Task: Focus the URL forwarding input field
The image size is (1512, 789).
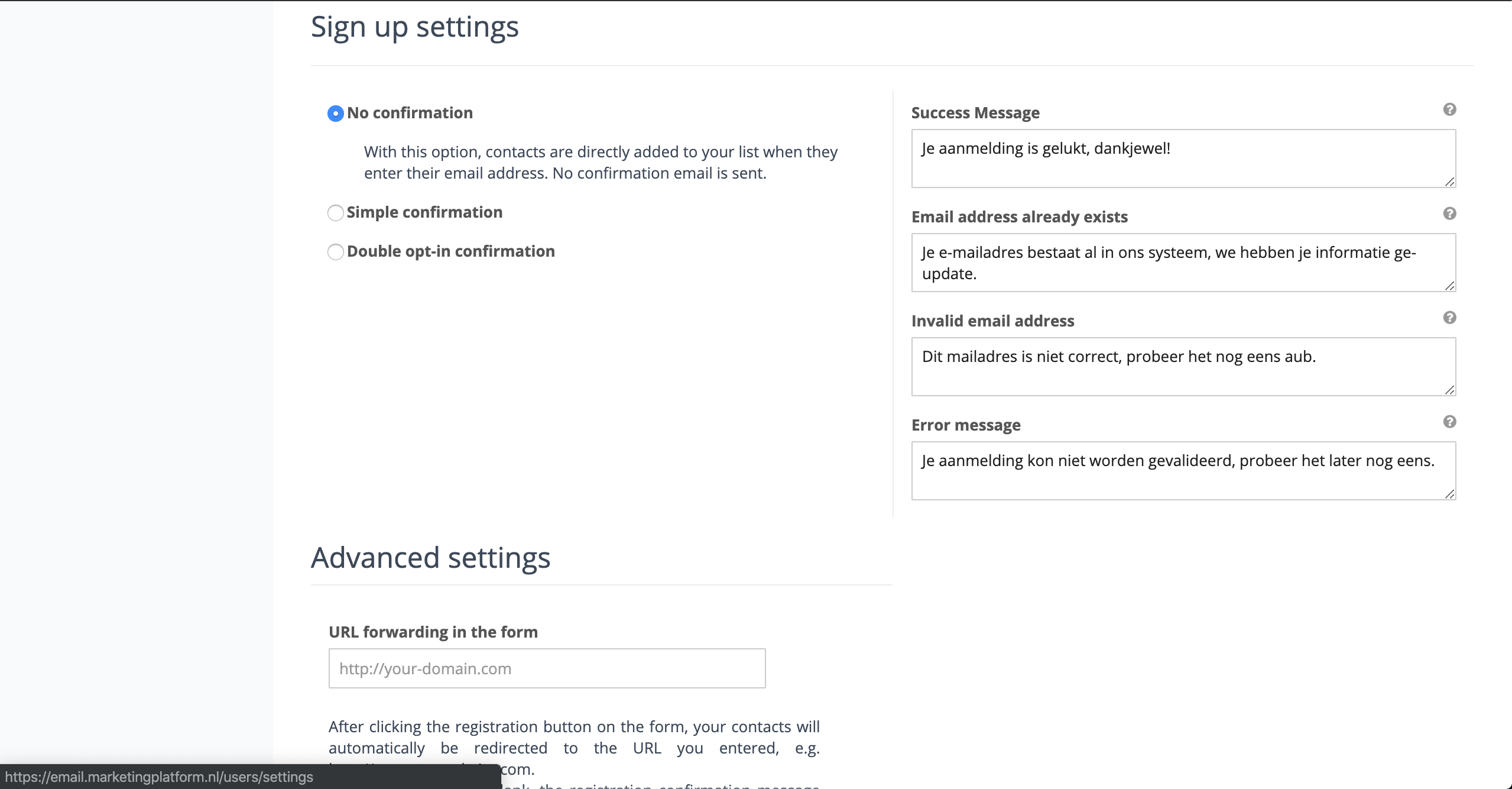Action: (547, 668)
